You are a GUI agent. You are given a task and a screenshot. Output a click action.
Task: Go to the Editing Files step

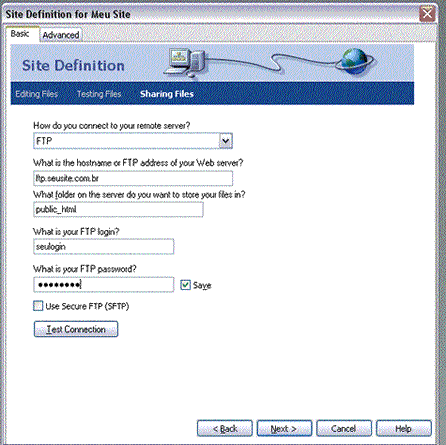[37, 94]
